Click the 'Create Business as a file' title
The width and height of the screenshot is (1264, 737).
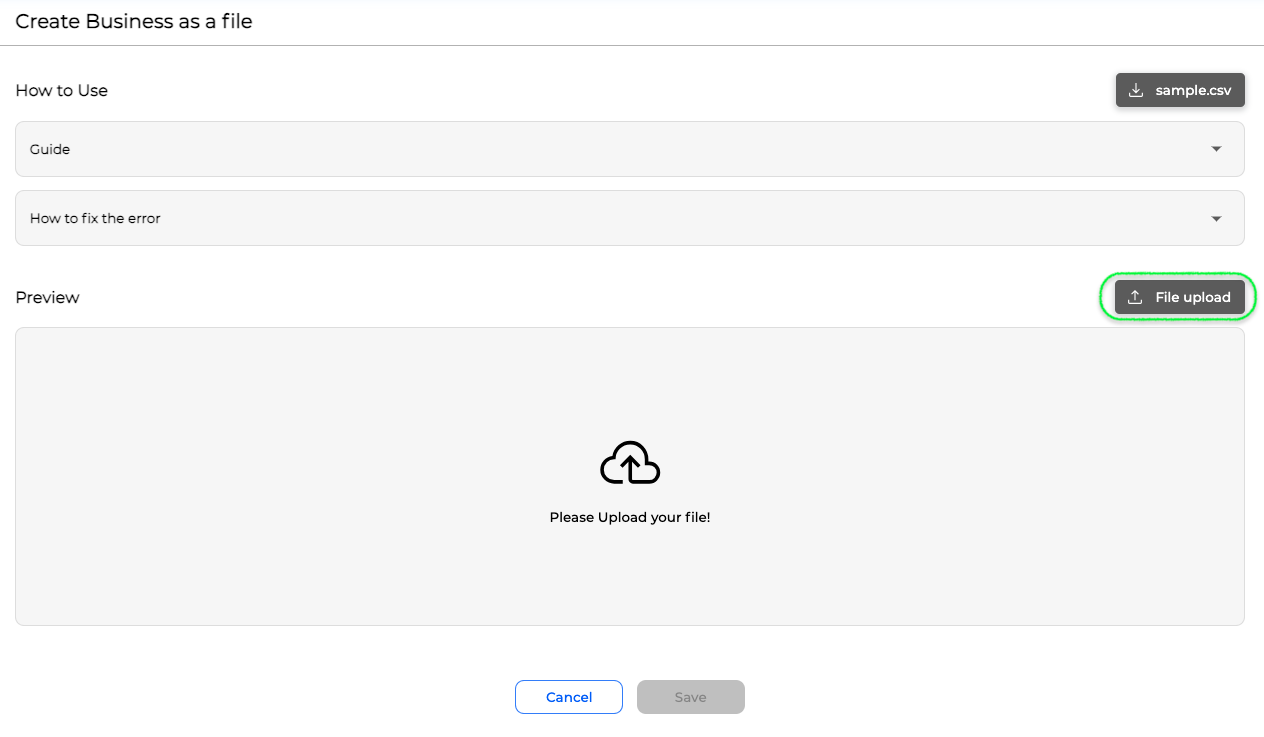pyautogui.click(x=134, y=21)
